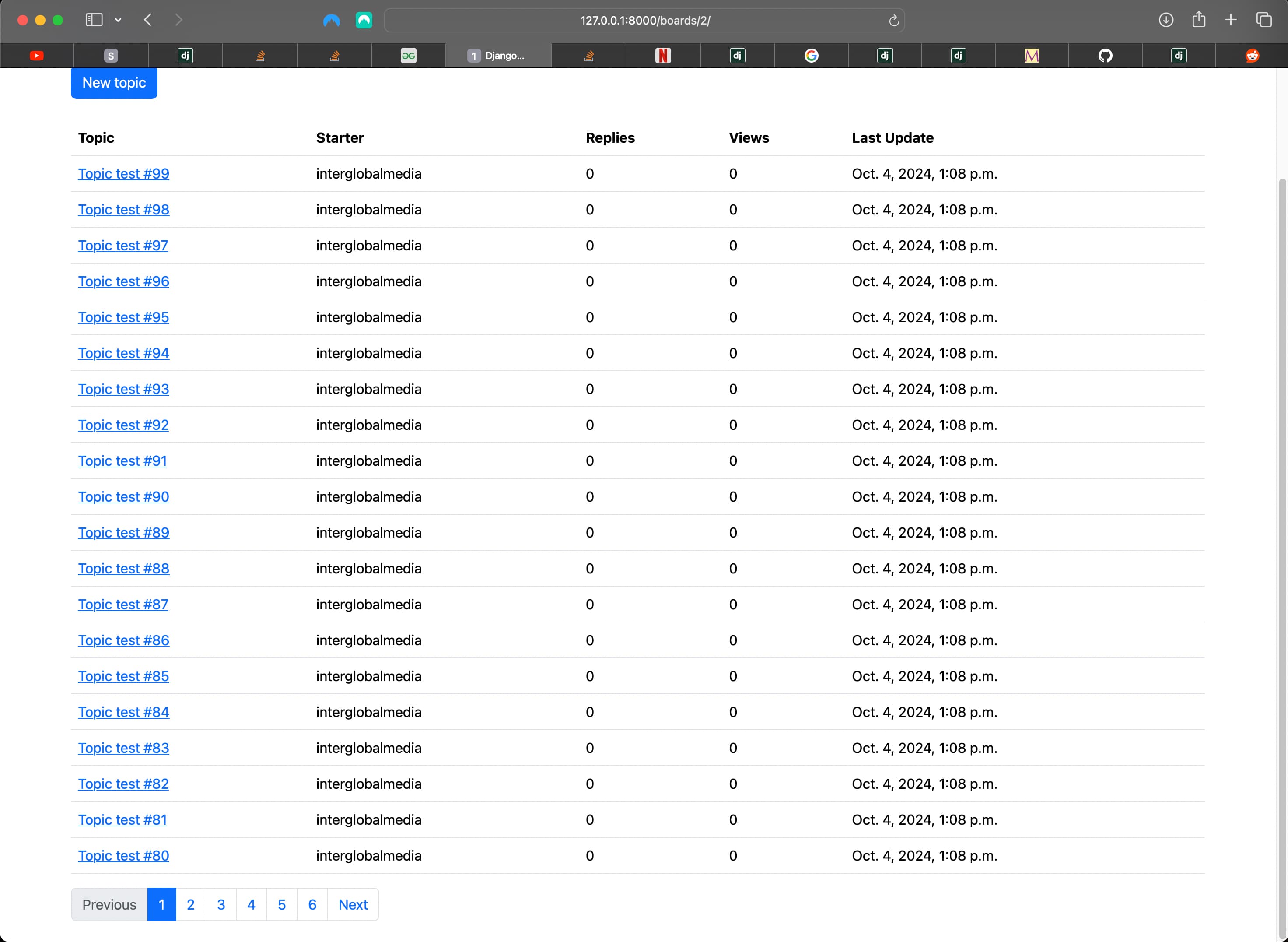Reload the page with the refresh icon
Screen dimensions: 1288x942
tap(894, 21)
